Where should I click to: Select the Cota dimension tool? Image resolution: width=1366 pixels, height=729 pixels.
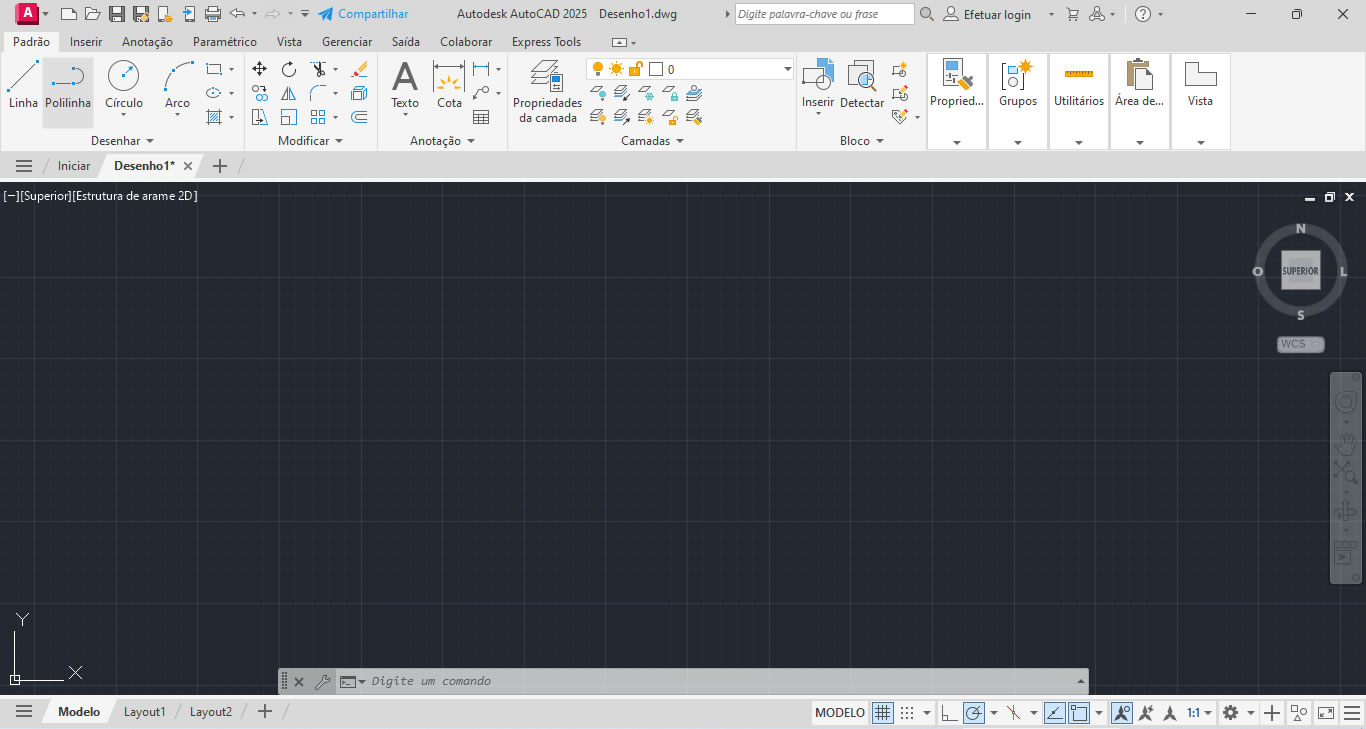[449, 85]
